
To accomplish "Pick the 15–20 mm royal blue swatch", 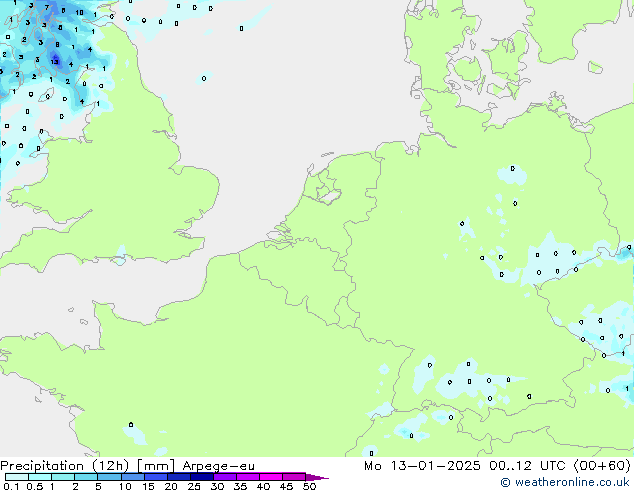I will click(156, 477).
